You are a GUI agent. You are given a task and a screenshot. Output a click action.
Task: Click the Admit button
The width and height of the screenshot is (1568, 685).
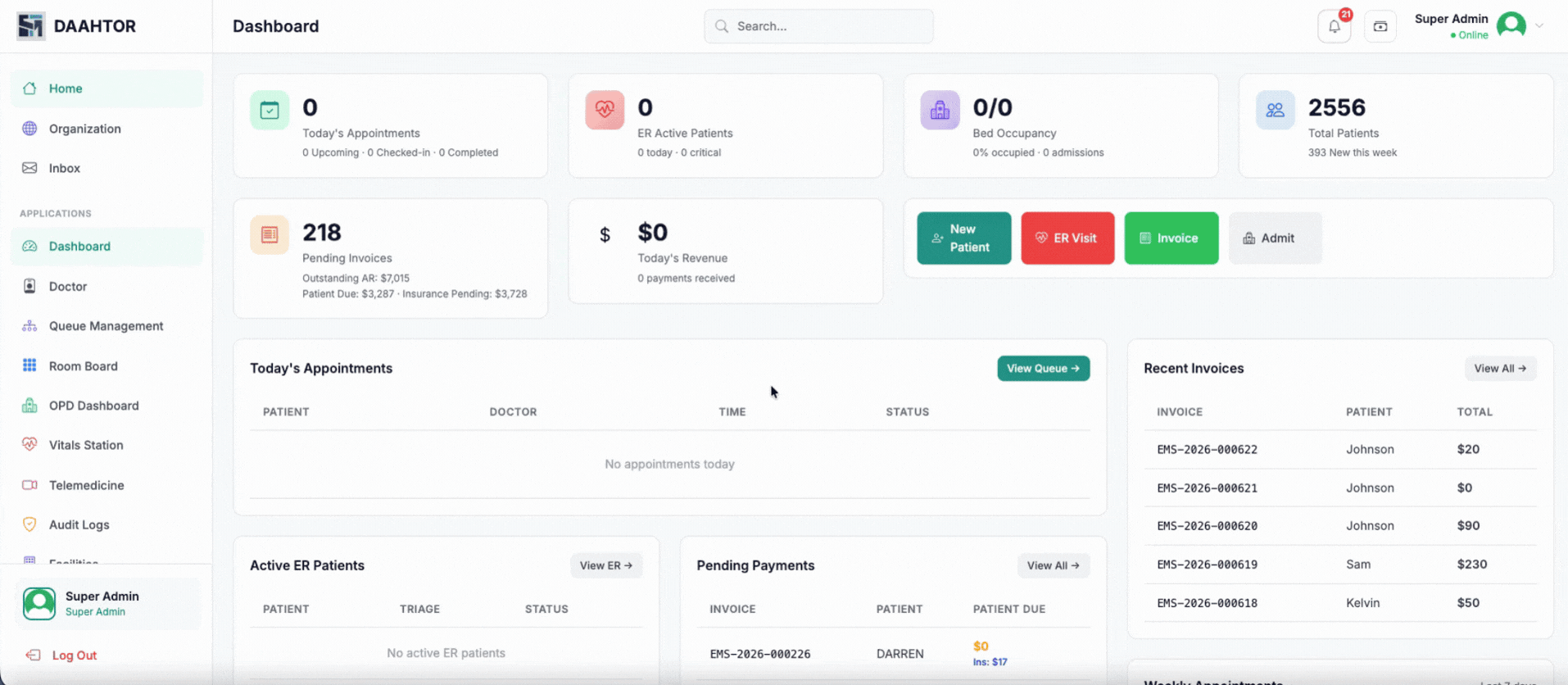click(x=1276, y=238)
